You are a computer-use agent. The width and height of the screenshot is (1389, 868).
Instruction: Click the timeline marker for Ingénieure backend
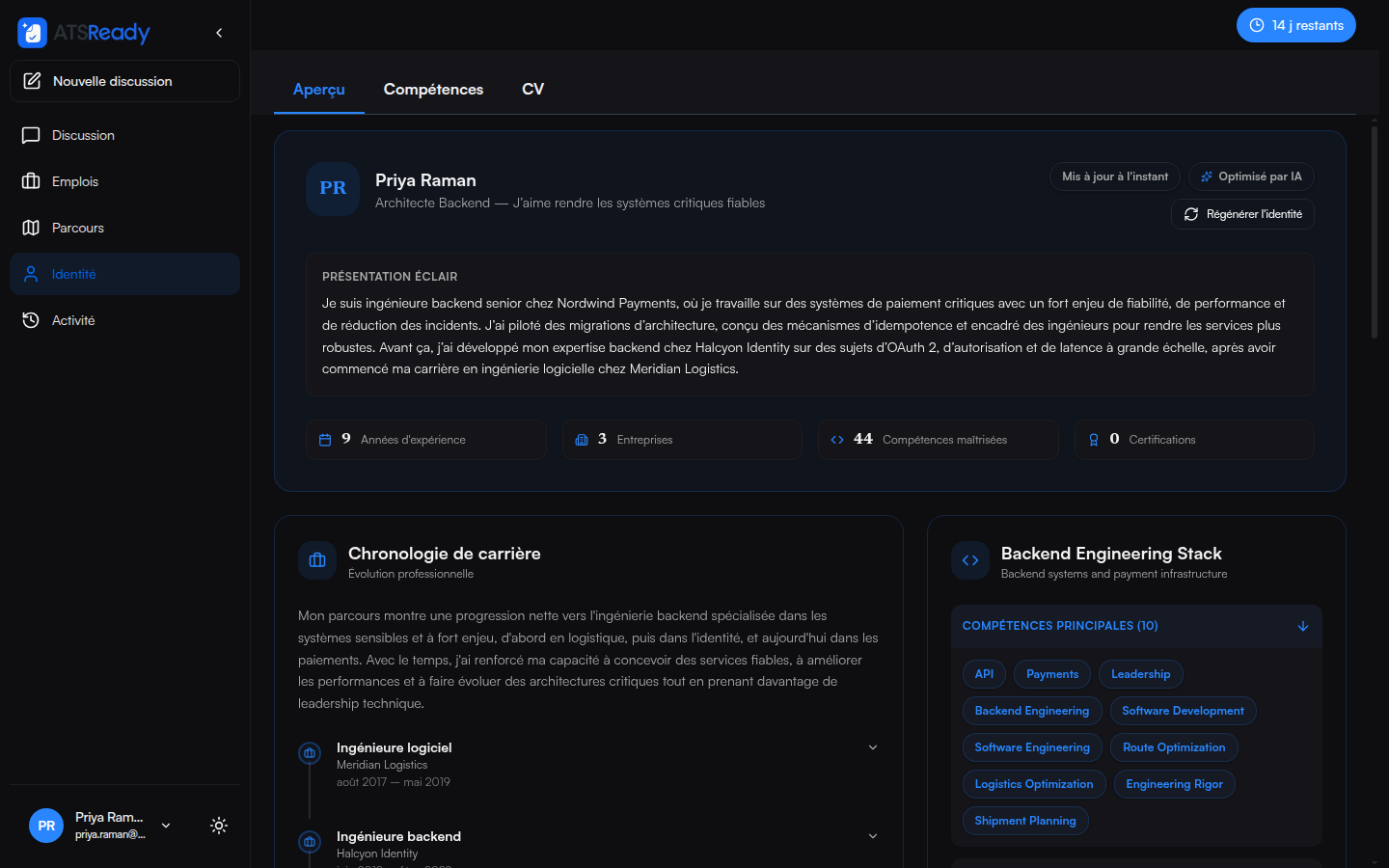click(310, 842)
